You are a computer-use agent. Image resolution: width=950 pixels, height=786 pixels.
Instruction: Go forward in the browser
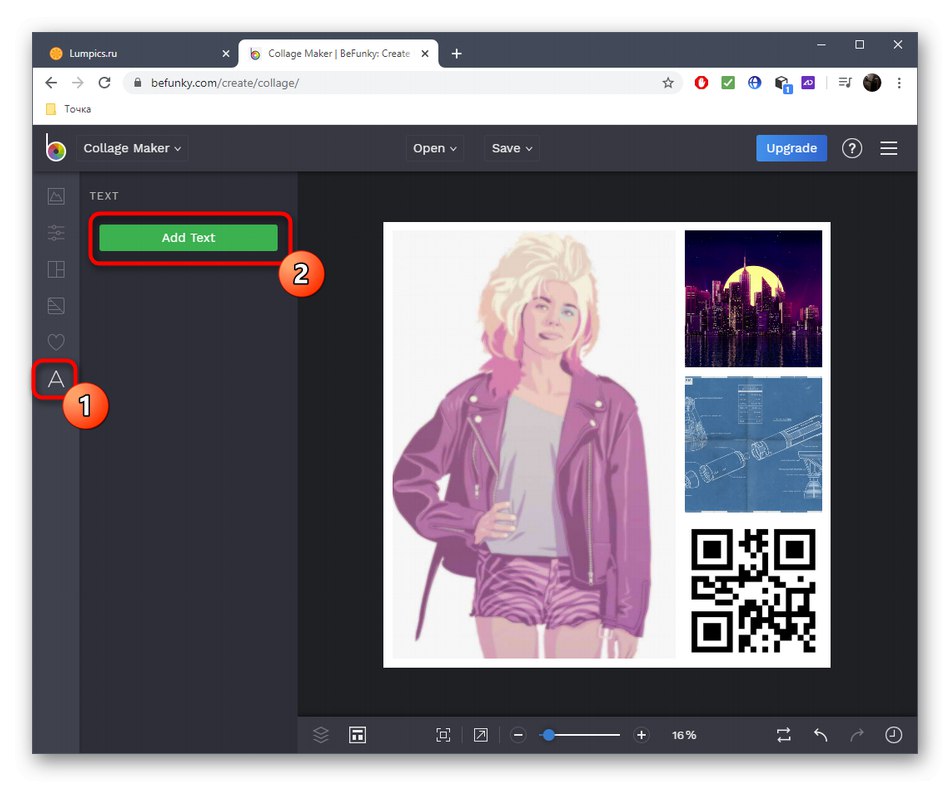[78, 82]
